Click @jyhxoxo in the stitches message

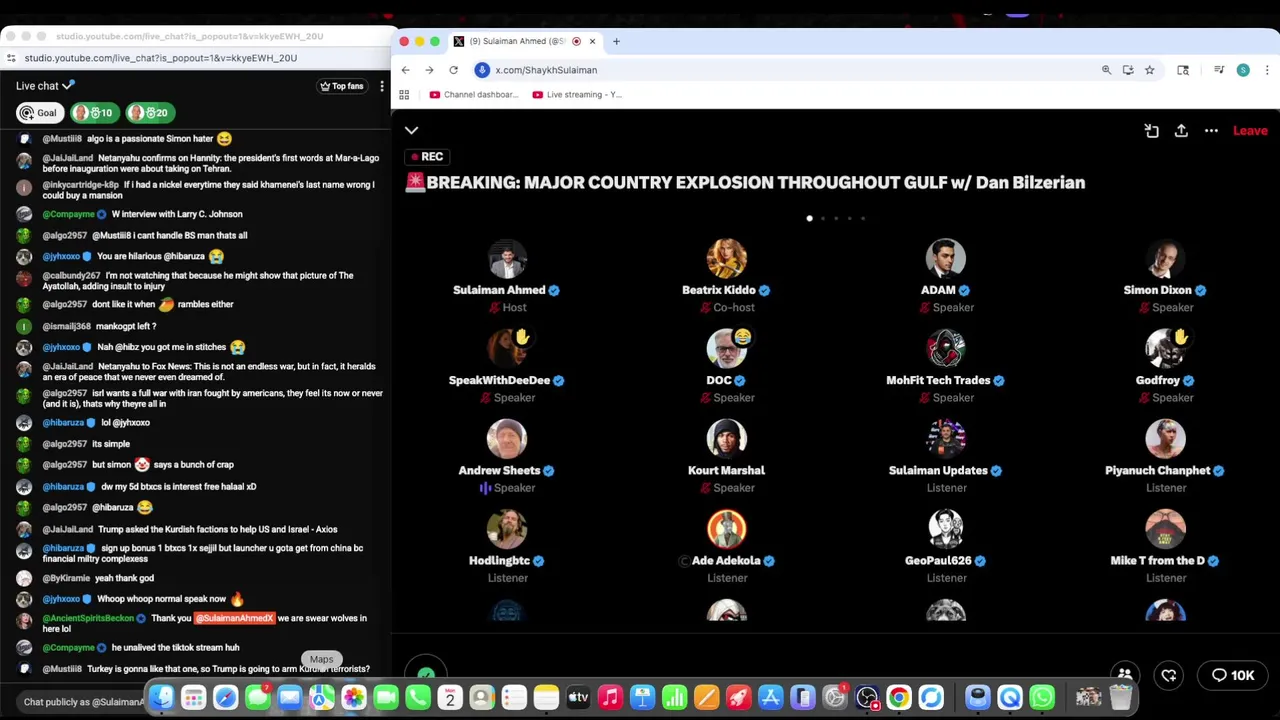61,347
